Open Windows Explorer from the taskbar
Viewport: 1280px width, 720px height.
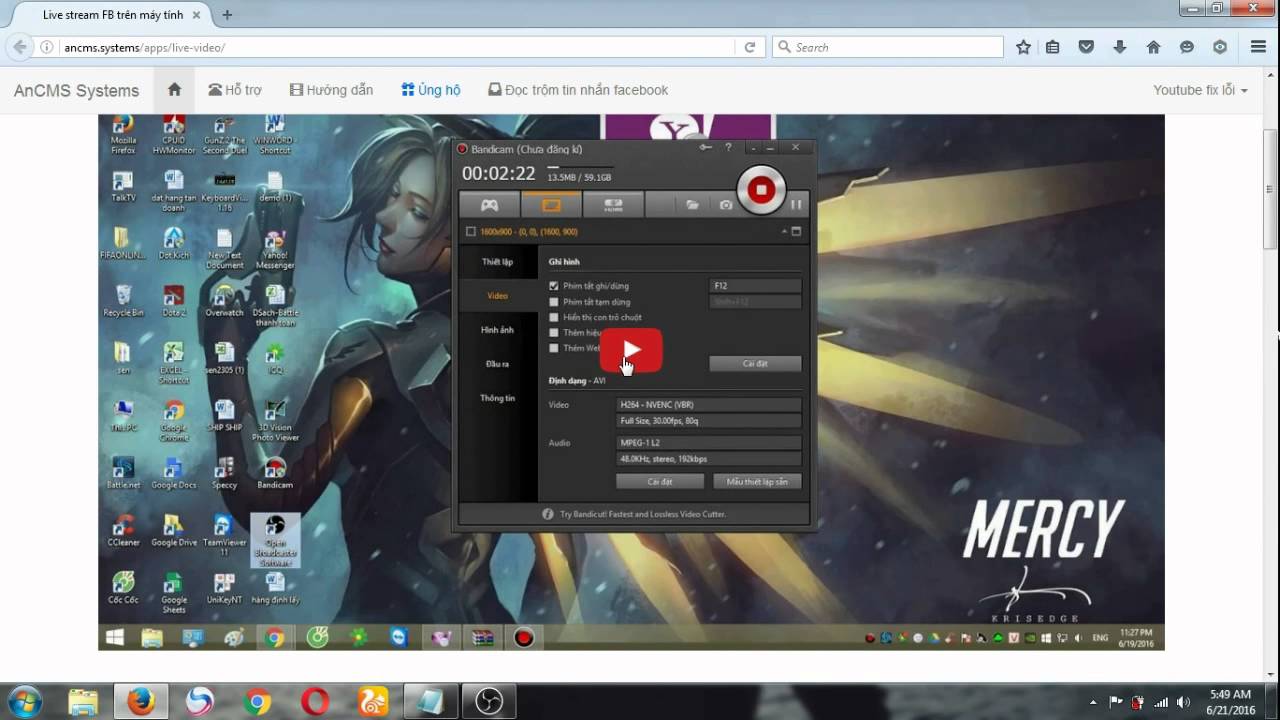coord(83,702)
